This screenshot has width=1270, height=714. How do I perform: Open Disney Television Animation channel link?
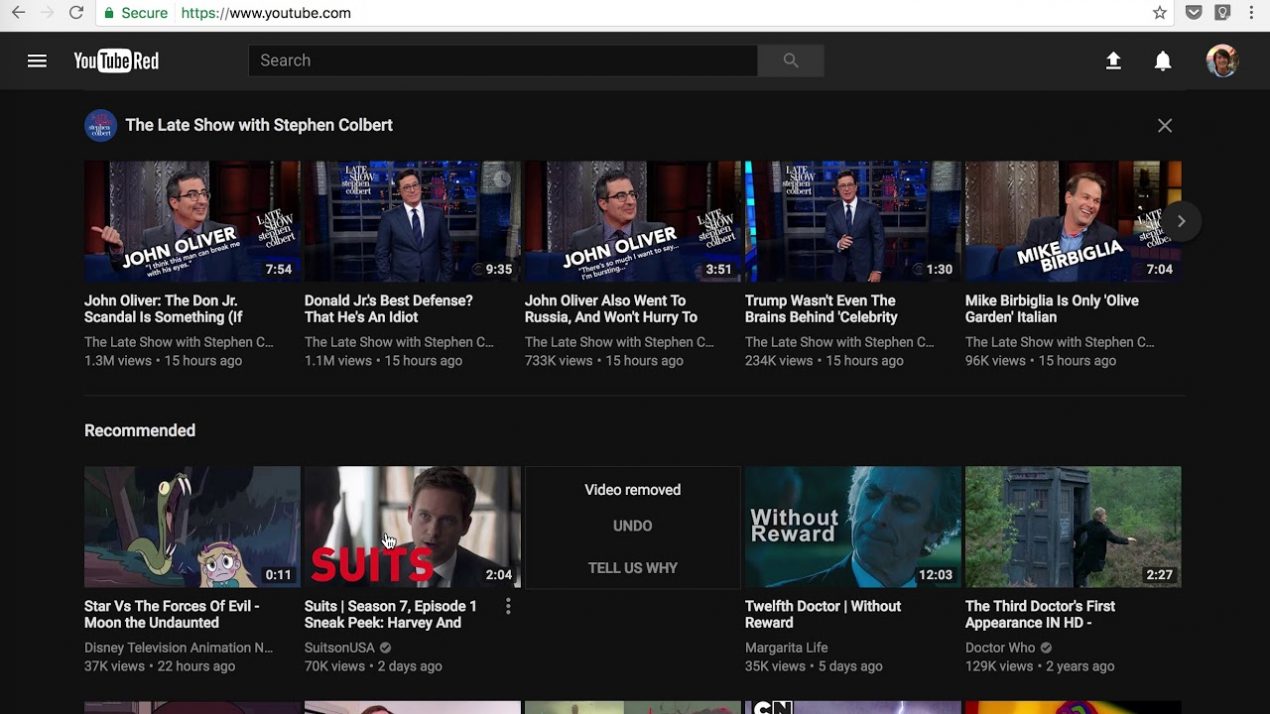click(178, 648)
